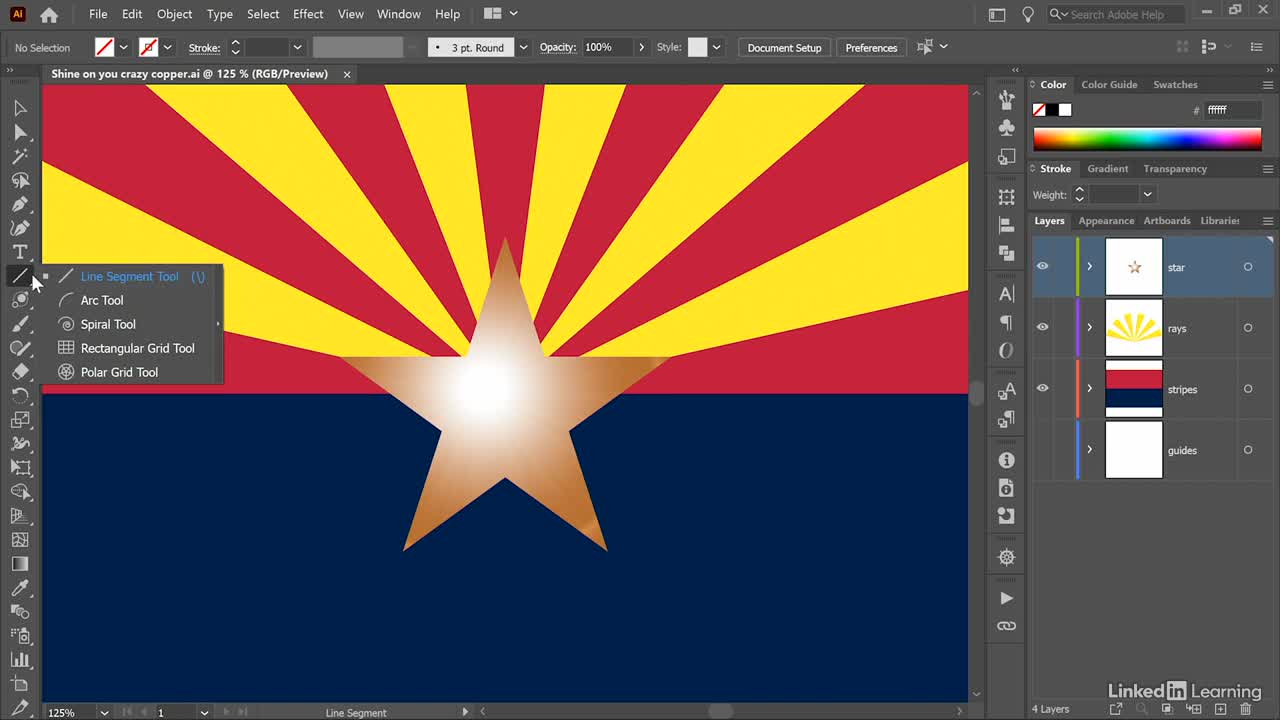Expand the guides layer
This screenshot has height=720, width=1280.
pos(1090,450)
